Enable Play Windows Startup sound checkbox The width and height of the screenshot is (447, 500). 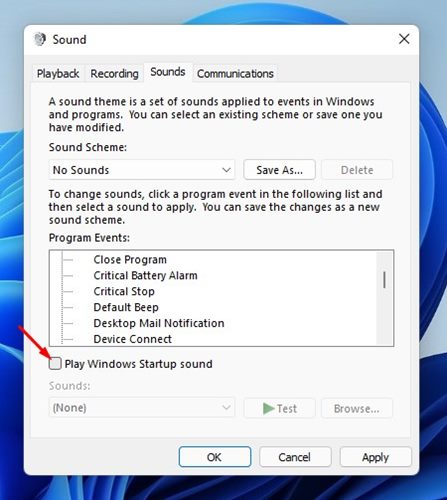click(x=55, y=363)
